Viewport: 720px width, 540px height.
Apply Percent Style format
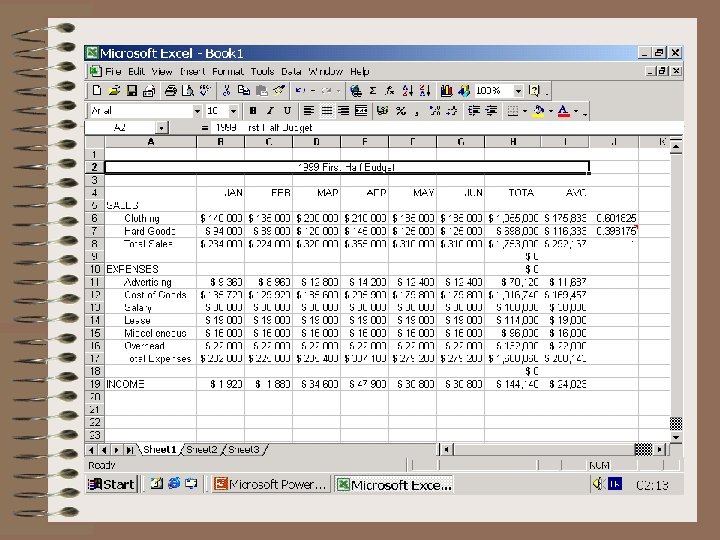tap(401, 111)
